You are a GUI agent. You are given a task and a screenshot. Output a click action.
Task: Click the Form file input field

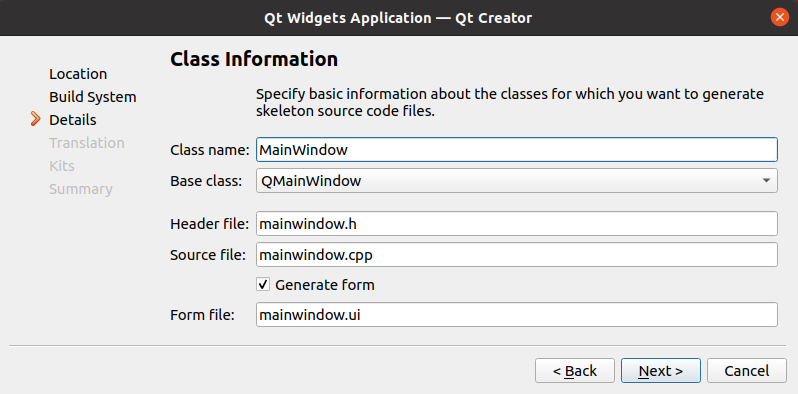tap(517, 315)
